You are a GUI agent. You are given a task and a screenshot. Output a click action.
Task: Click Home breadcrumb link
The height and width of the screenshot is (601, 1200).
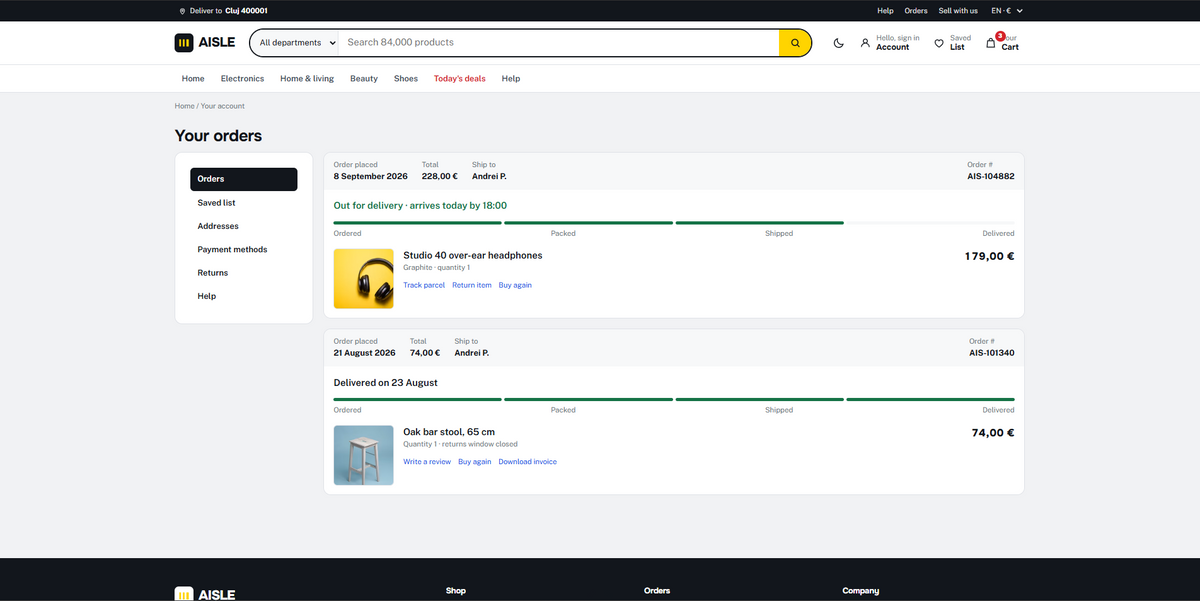coord(184,106)
